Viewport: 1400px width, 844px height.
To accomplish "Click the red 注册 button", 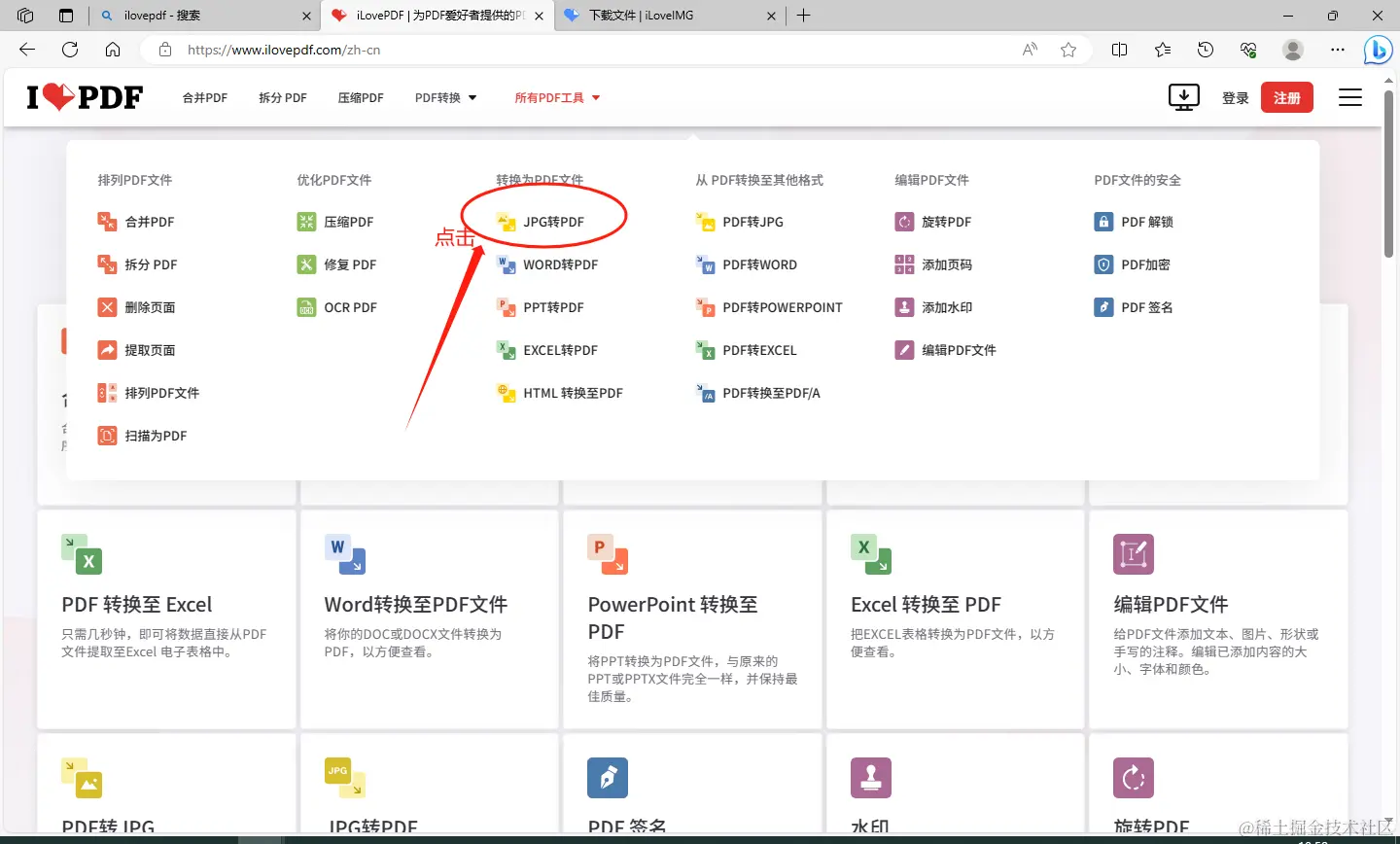I will tap(1287, 97).
